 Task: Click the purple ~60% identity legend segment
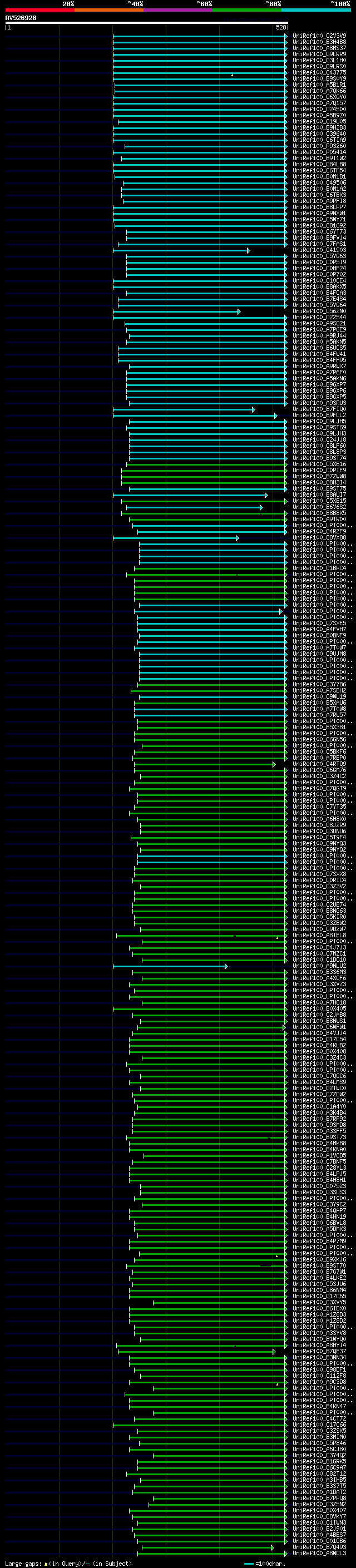pos(179,11)
